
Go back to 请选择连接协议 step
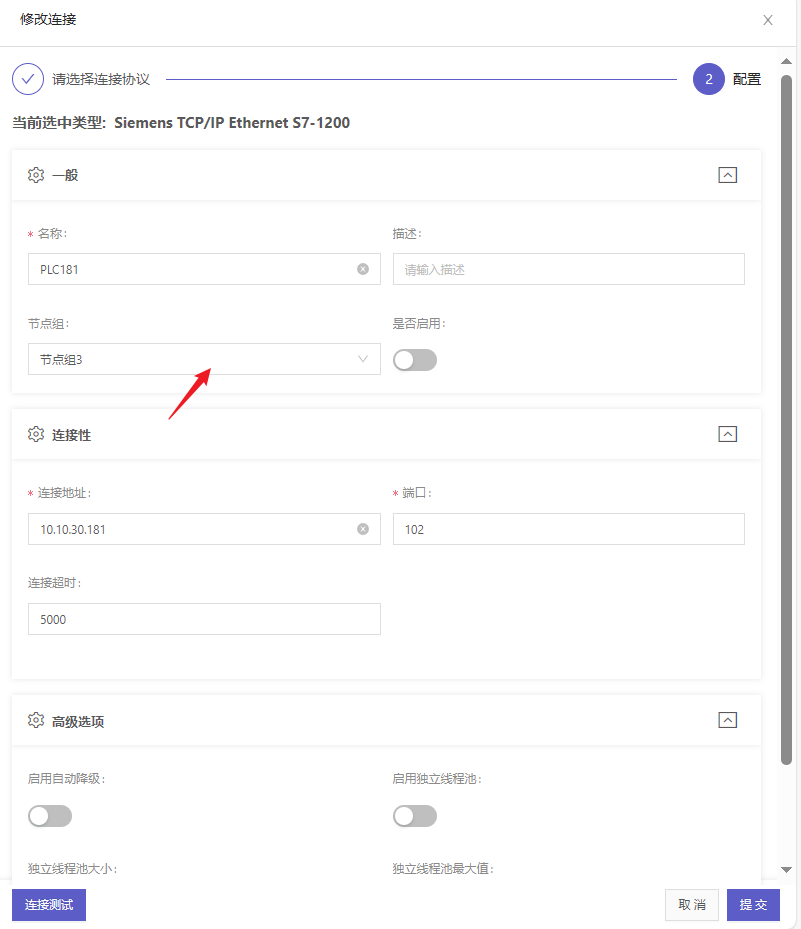101,79
